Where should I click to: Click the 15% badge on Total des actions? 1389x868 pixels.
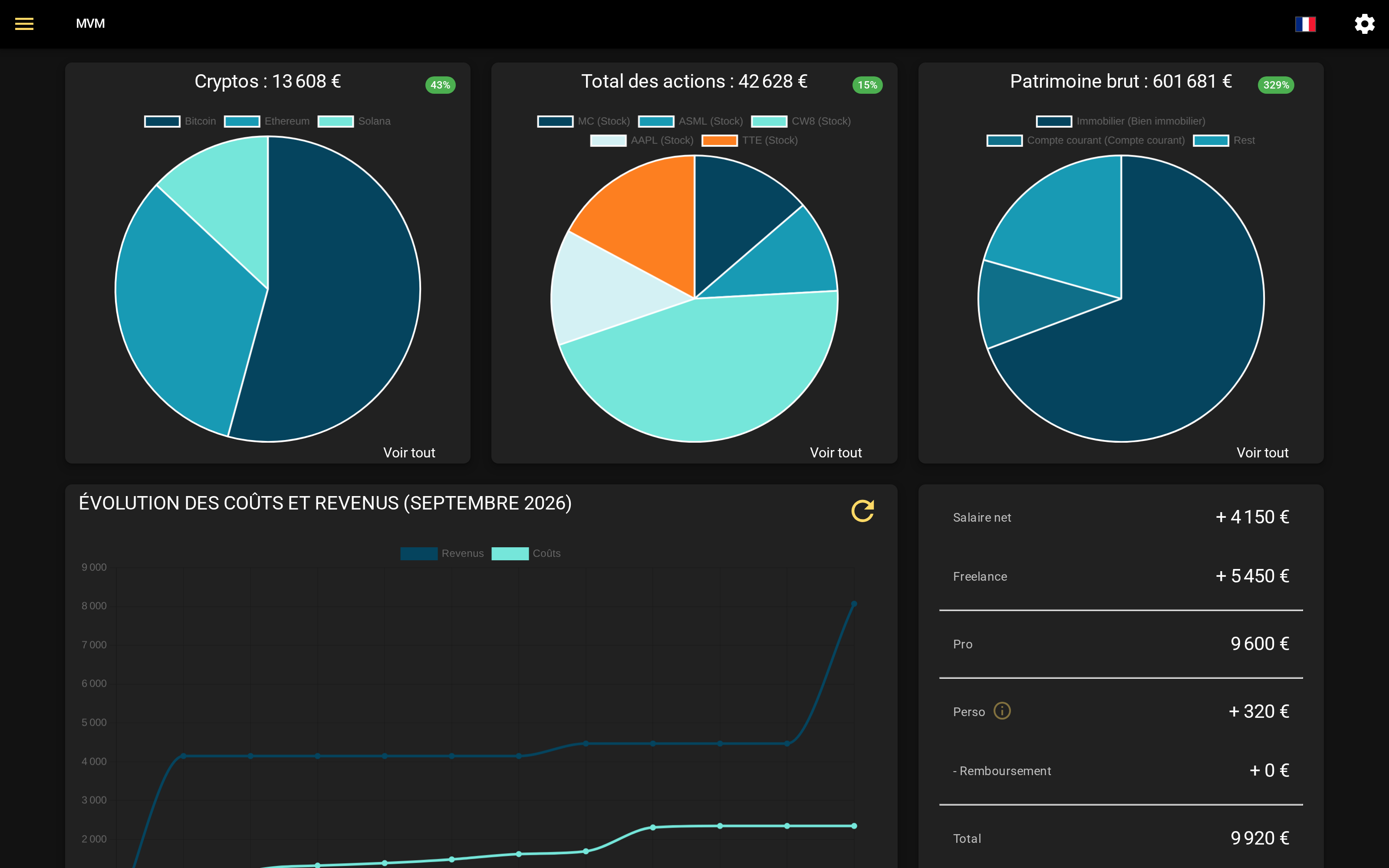(867, 85)
